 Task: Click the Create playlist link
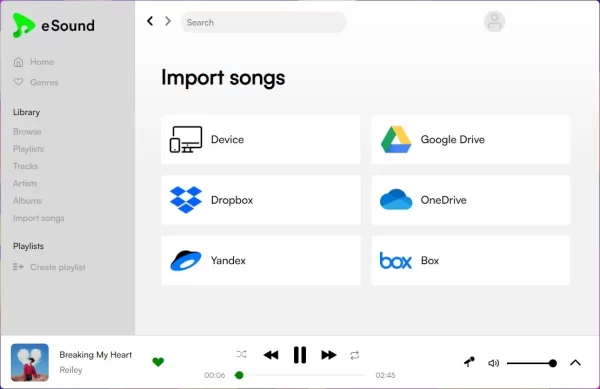tap(58, 267)
